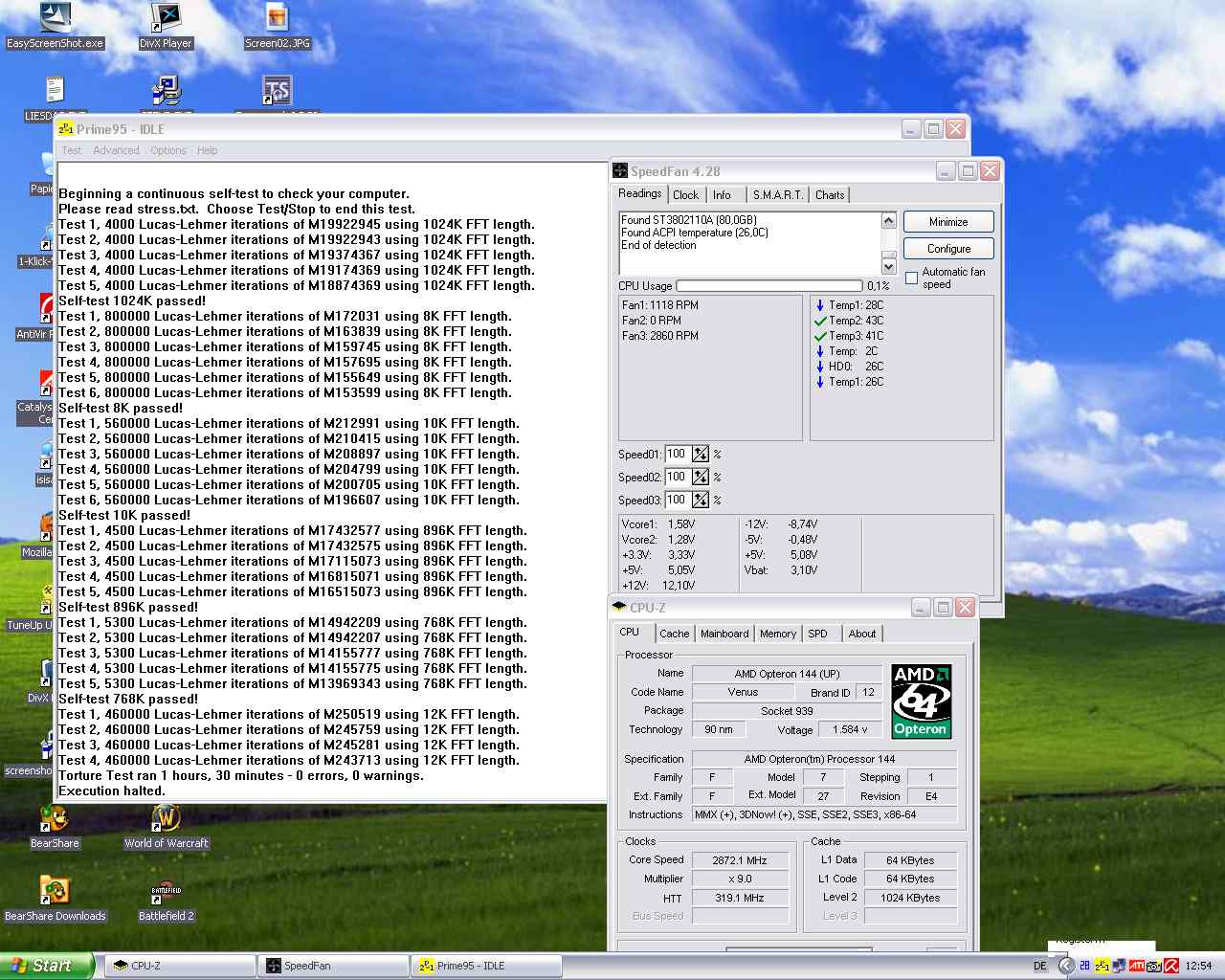
Task: Click the CPU-Z title bar icon
Action: 619,607
